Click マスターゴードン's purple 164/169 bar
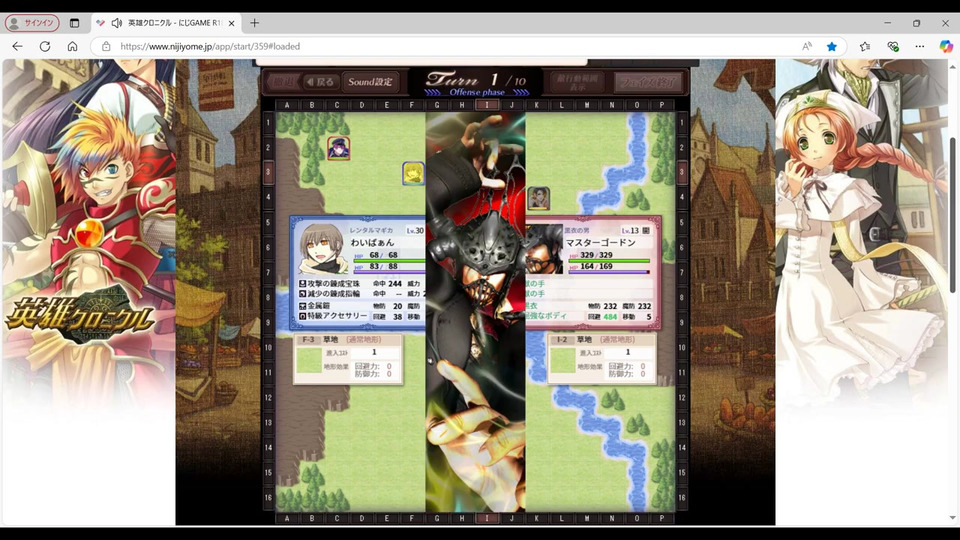 click(609, 272)
